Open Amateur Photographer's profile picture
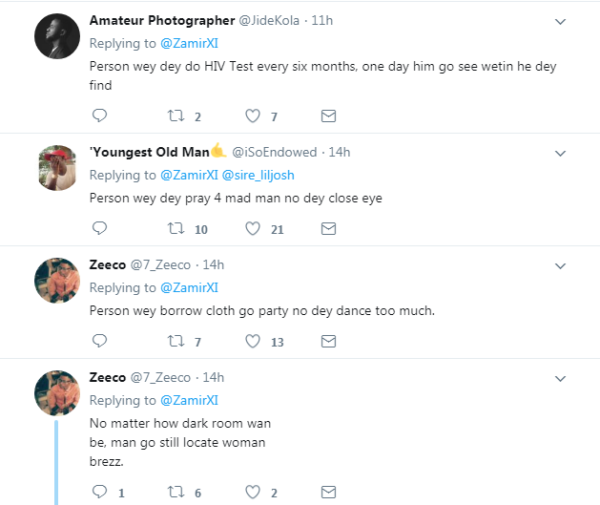The height and width of the screenshot is (505, 600). pos(57,39)
